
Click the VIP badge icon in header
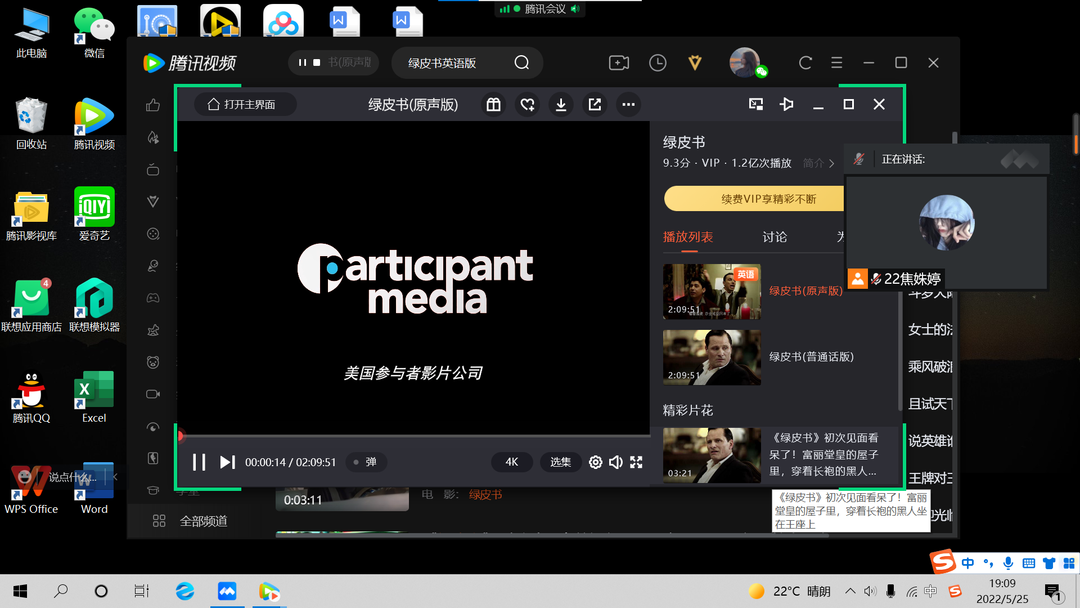695,63
